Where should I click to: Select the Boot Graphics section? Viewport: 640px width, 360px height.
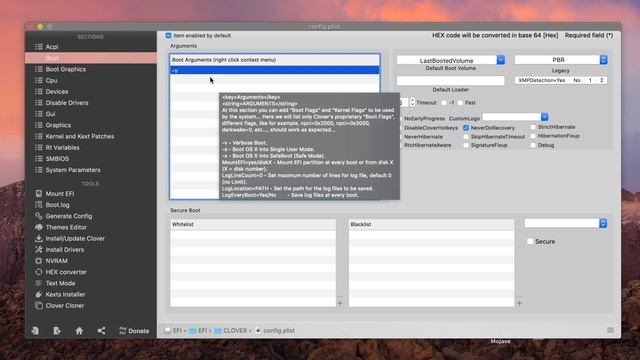(91, 69)
